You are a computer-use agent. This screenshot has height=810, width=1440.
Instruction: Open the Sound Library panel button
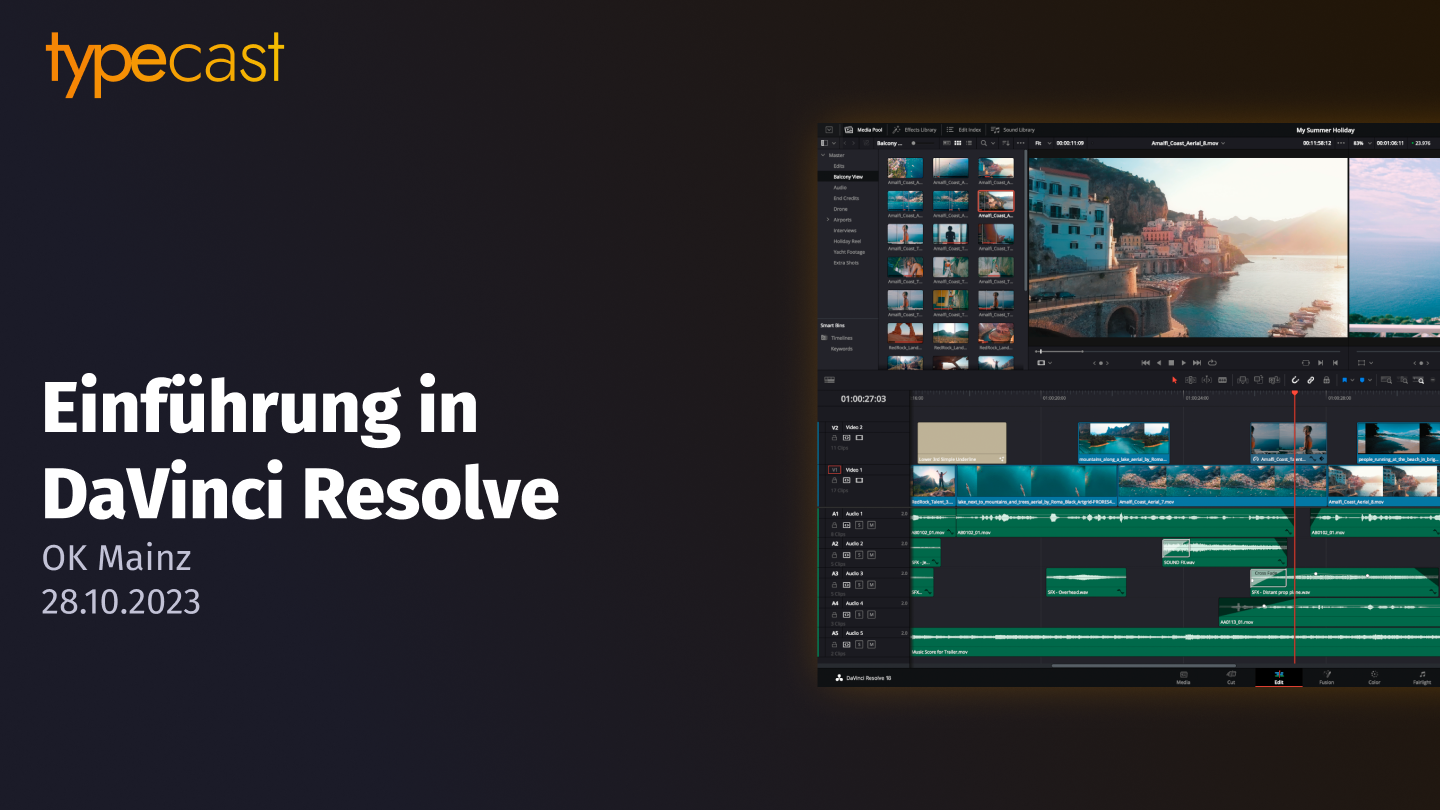pyautogui.click(x=1012, y=130)
